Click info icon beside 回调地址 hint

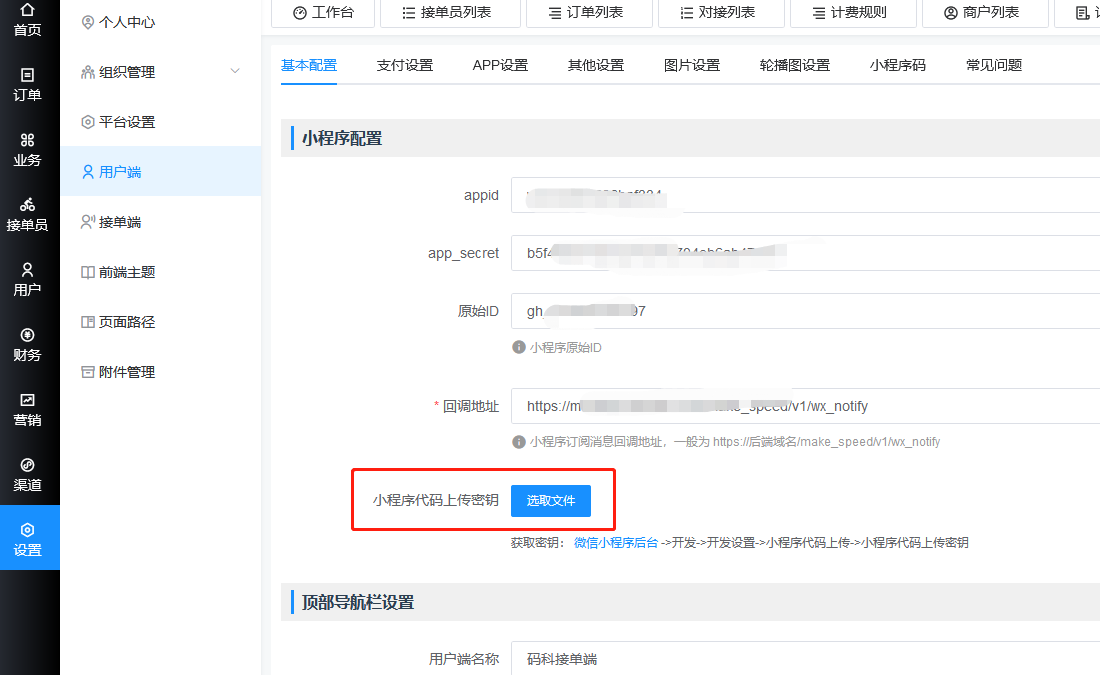coord(519,441)
